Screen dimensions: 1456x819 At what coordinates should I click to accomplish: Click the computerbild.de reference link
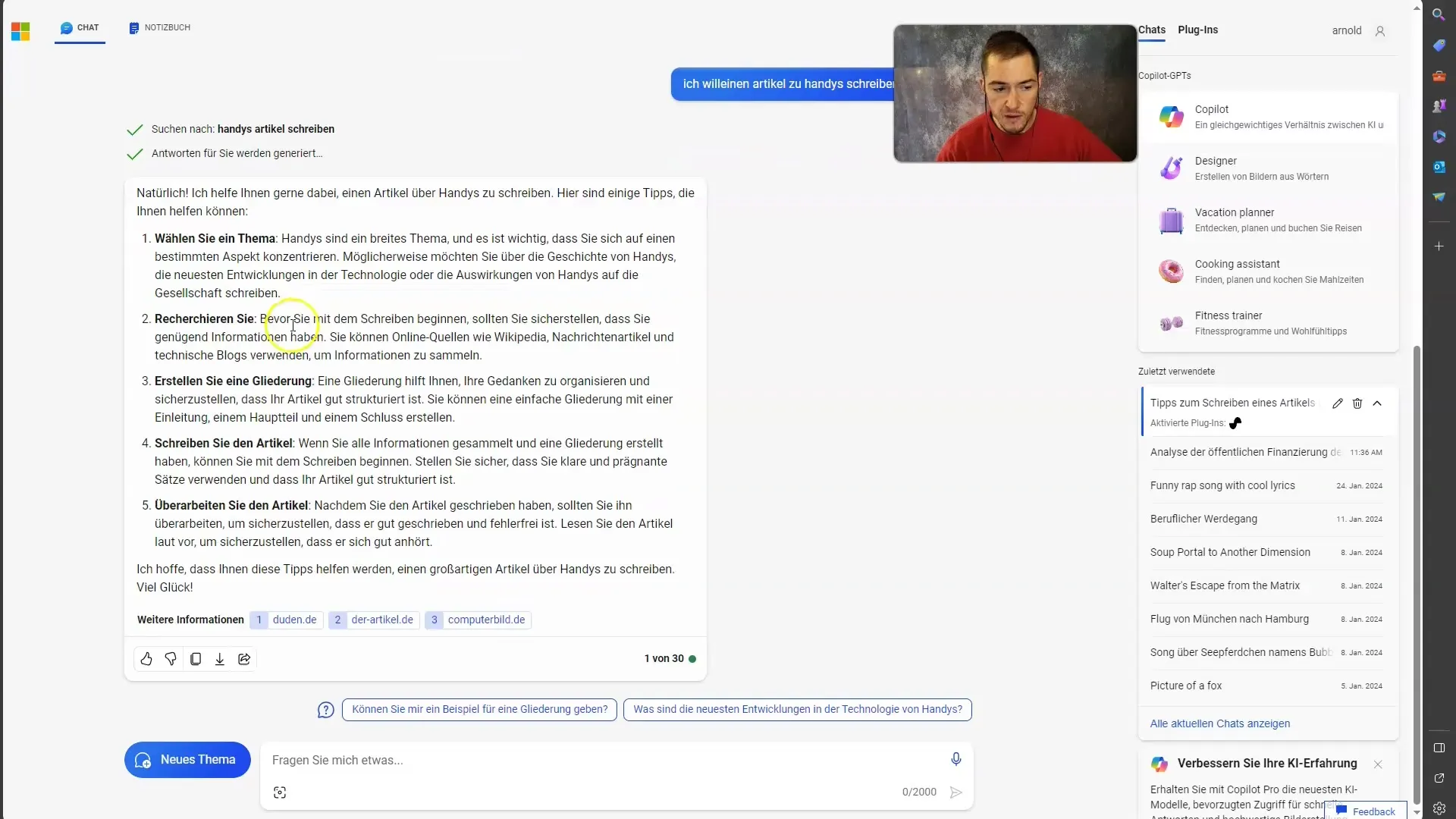(x=479, y=619)
